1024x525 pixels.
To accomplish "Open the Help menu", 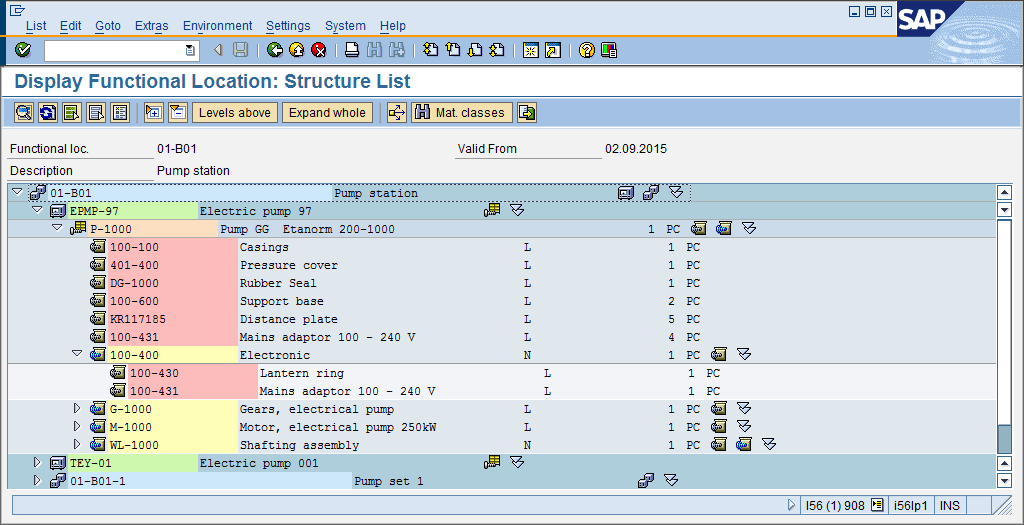I will [x=392, y=25].
